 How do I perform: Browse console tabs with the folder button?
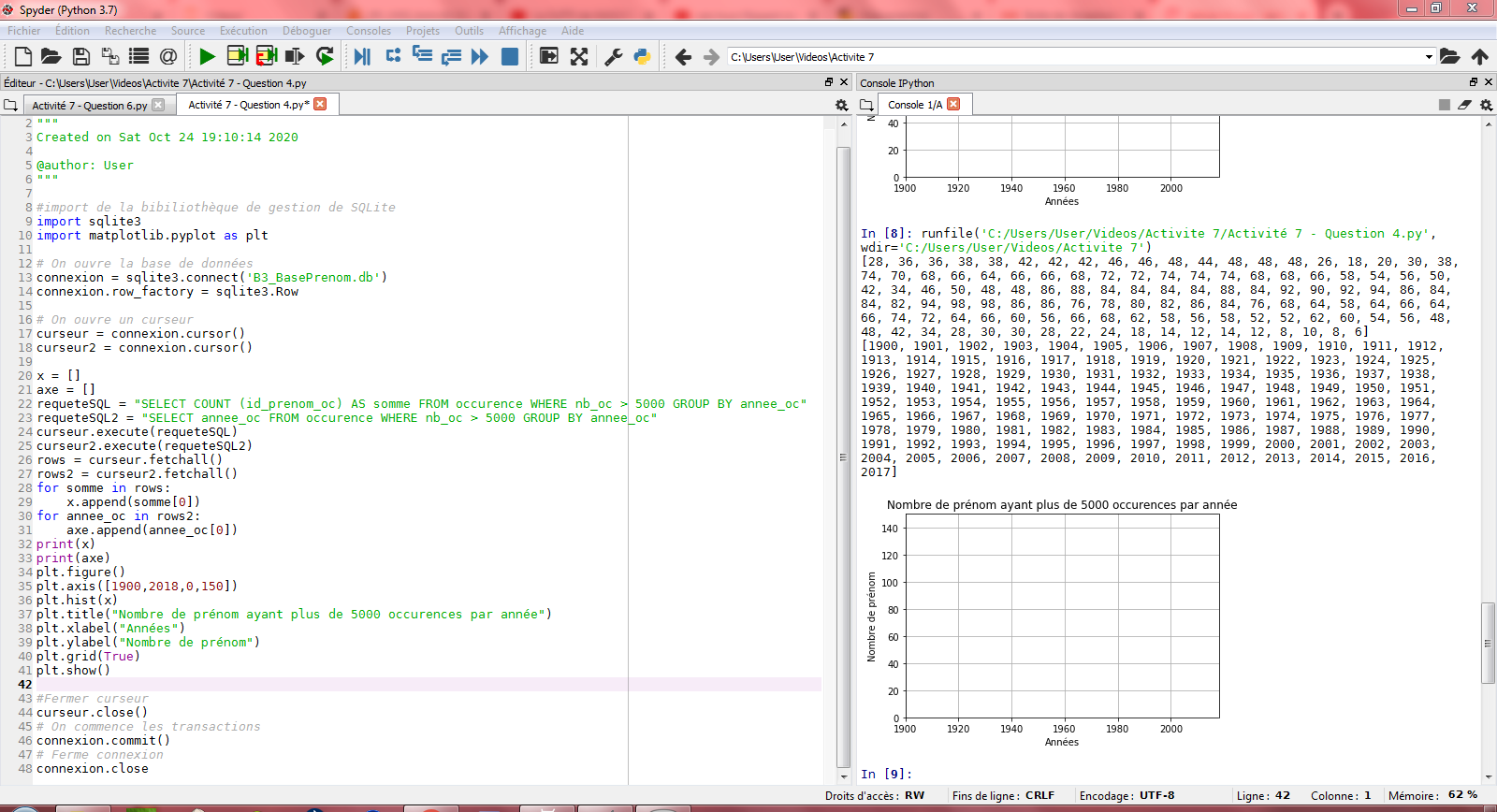[866, 105]
